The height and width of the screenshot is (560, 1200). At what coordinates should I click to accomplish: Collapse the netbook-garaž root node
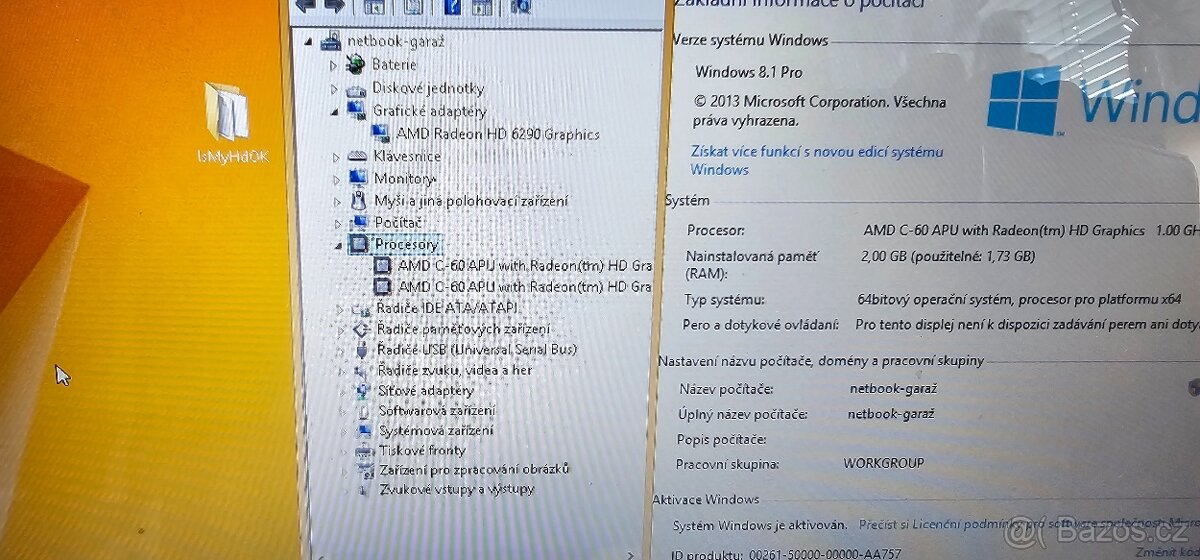[308, 43]
